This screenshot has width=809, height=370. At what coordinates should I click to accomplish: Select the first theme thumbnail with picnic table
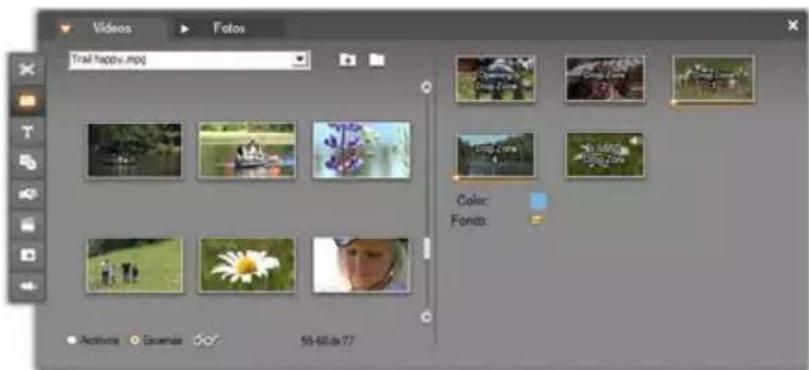pos(496,78)
